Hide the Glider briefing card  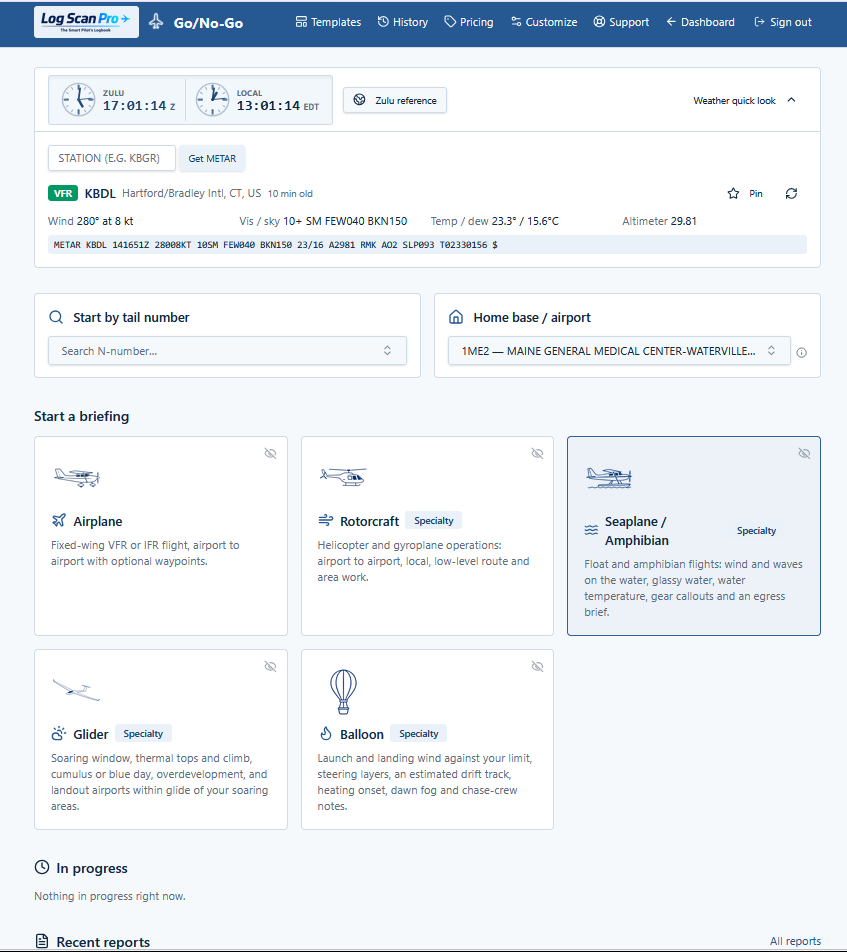click(x=271, y=667)
